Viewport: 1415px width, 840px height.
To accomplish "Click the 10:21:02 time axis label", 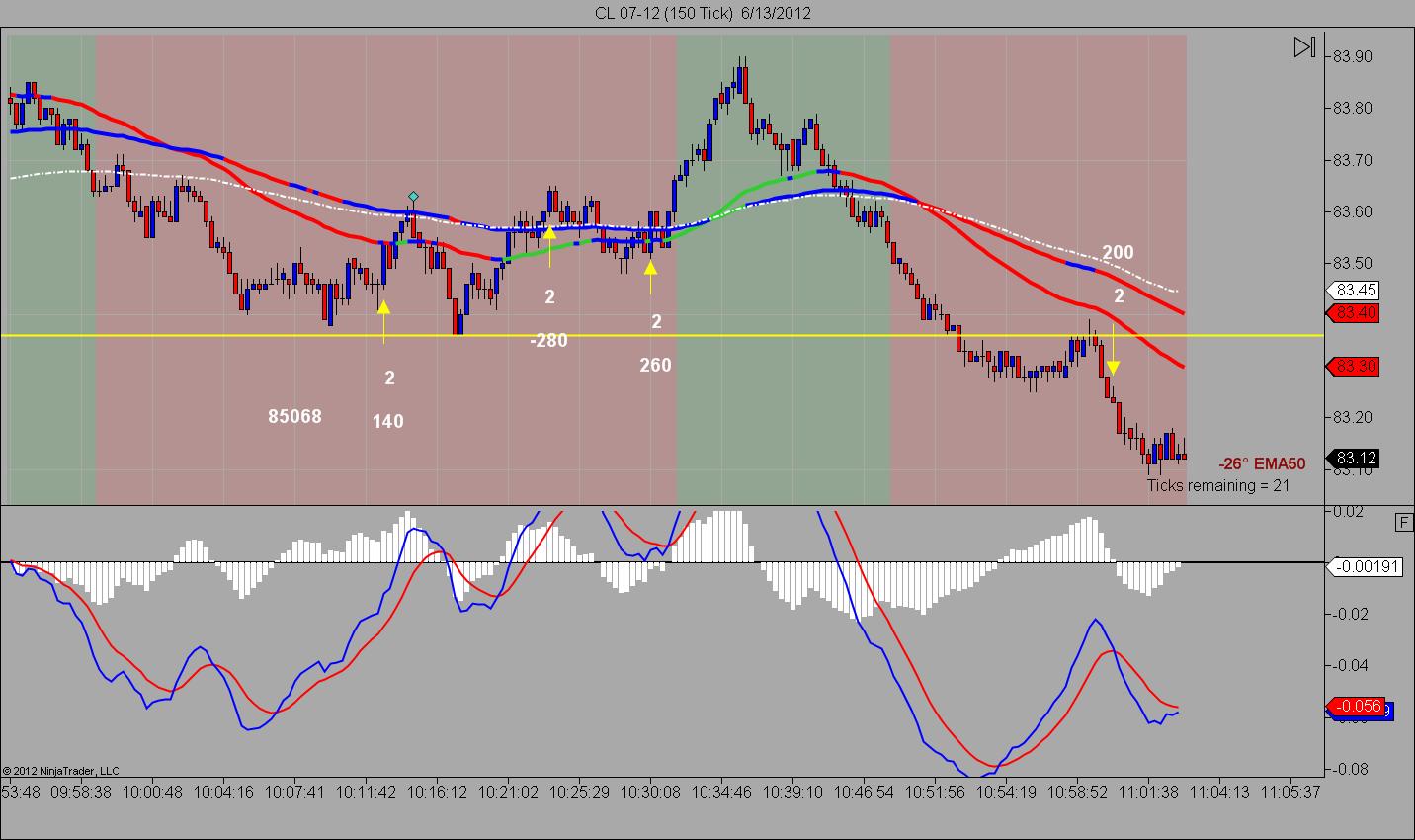I will [x=509, y=792].
